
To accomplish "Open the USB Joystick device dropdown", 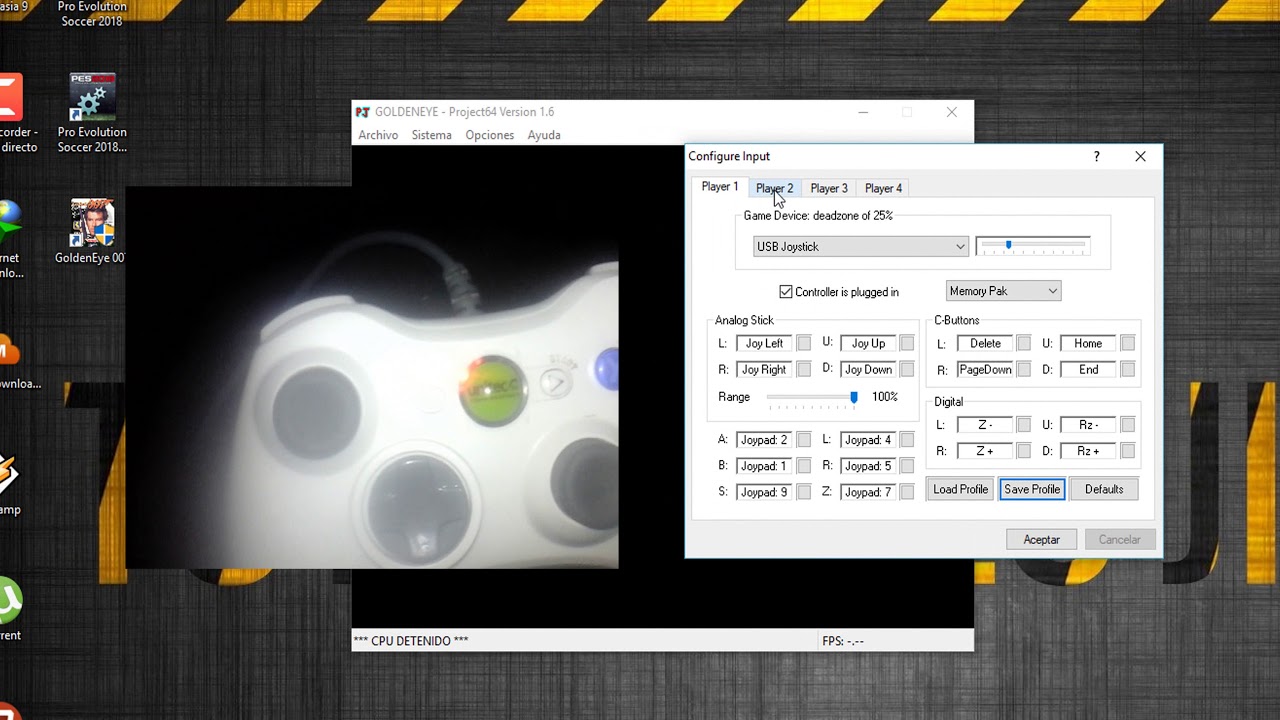I will click(861, 246).
